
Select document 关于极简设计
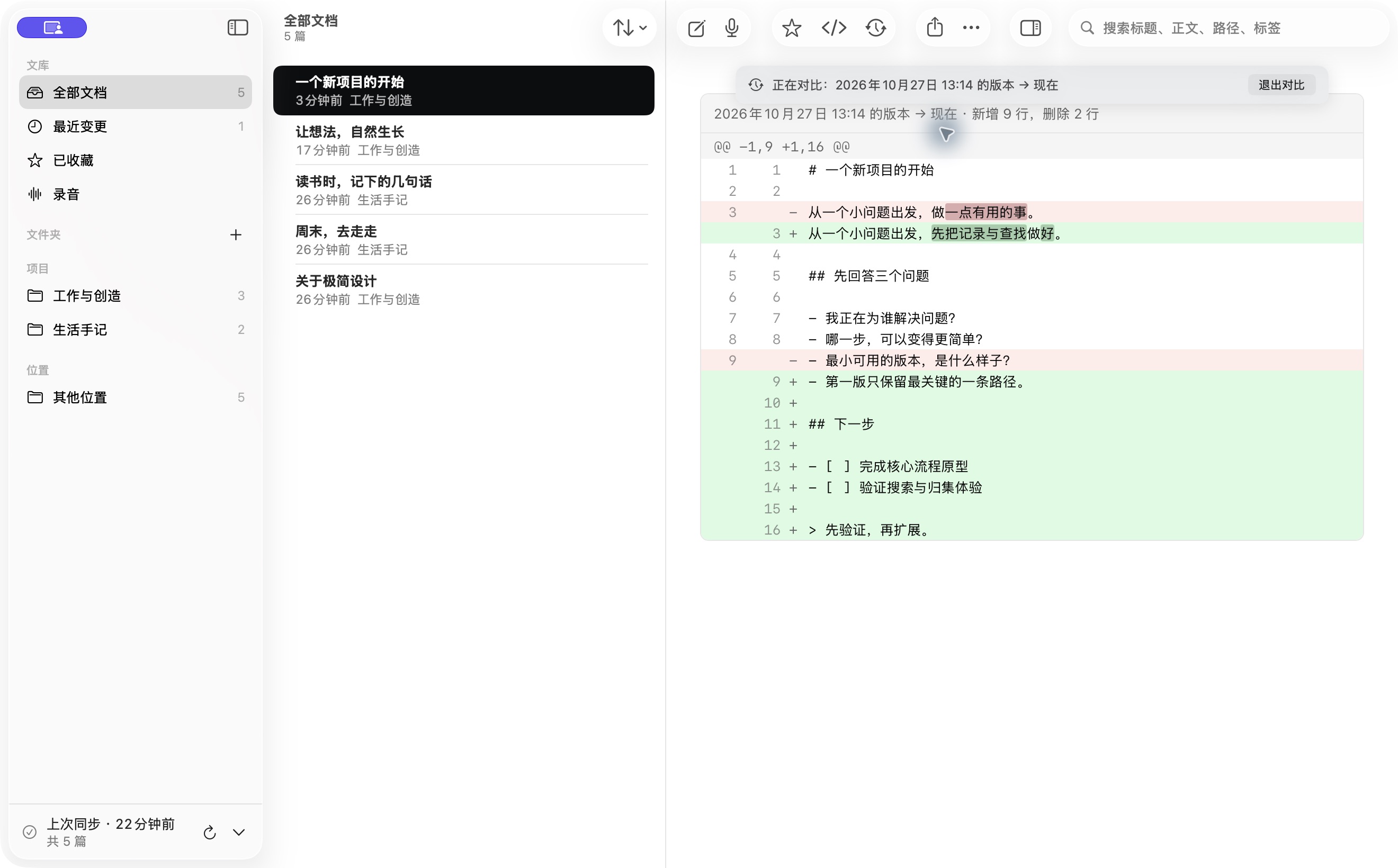[x=463, y=290]
